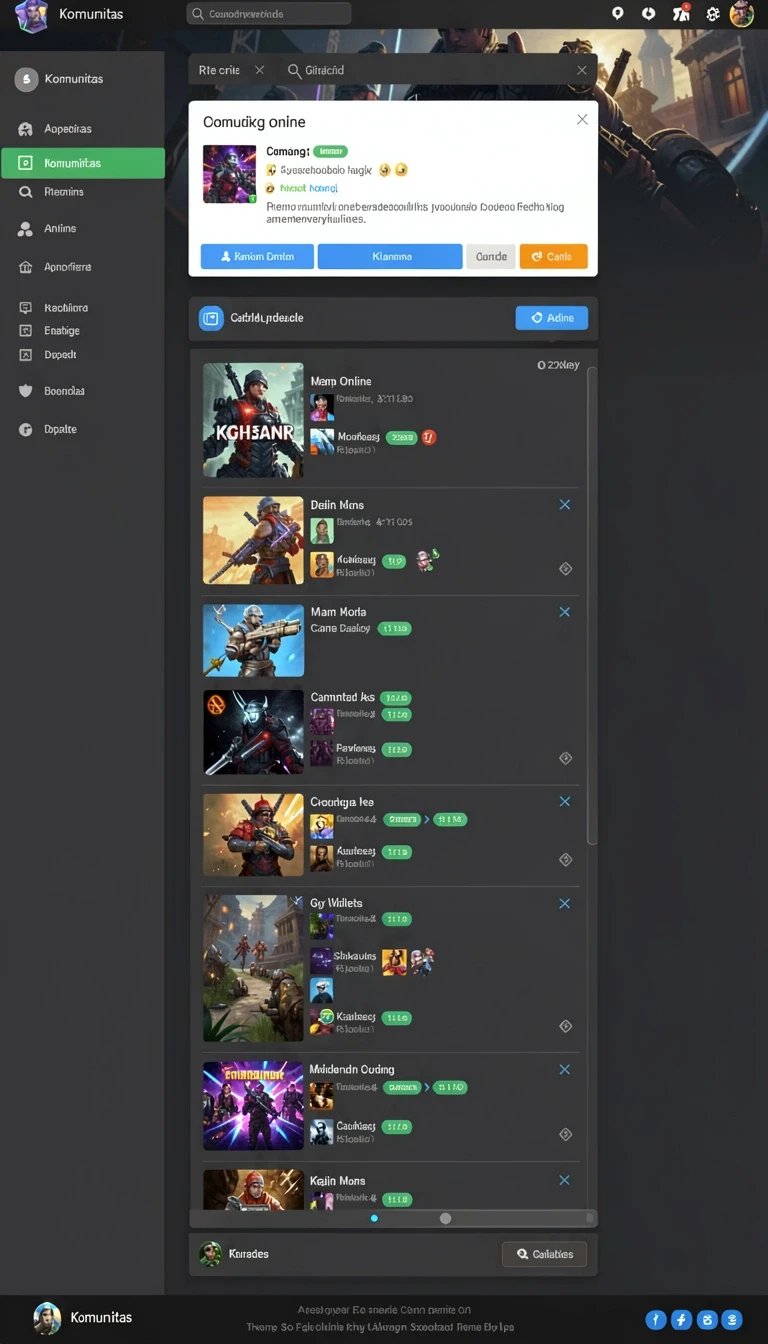
Task: Select the blue pagination dot below the list
Action: (x=374, y=1218)
